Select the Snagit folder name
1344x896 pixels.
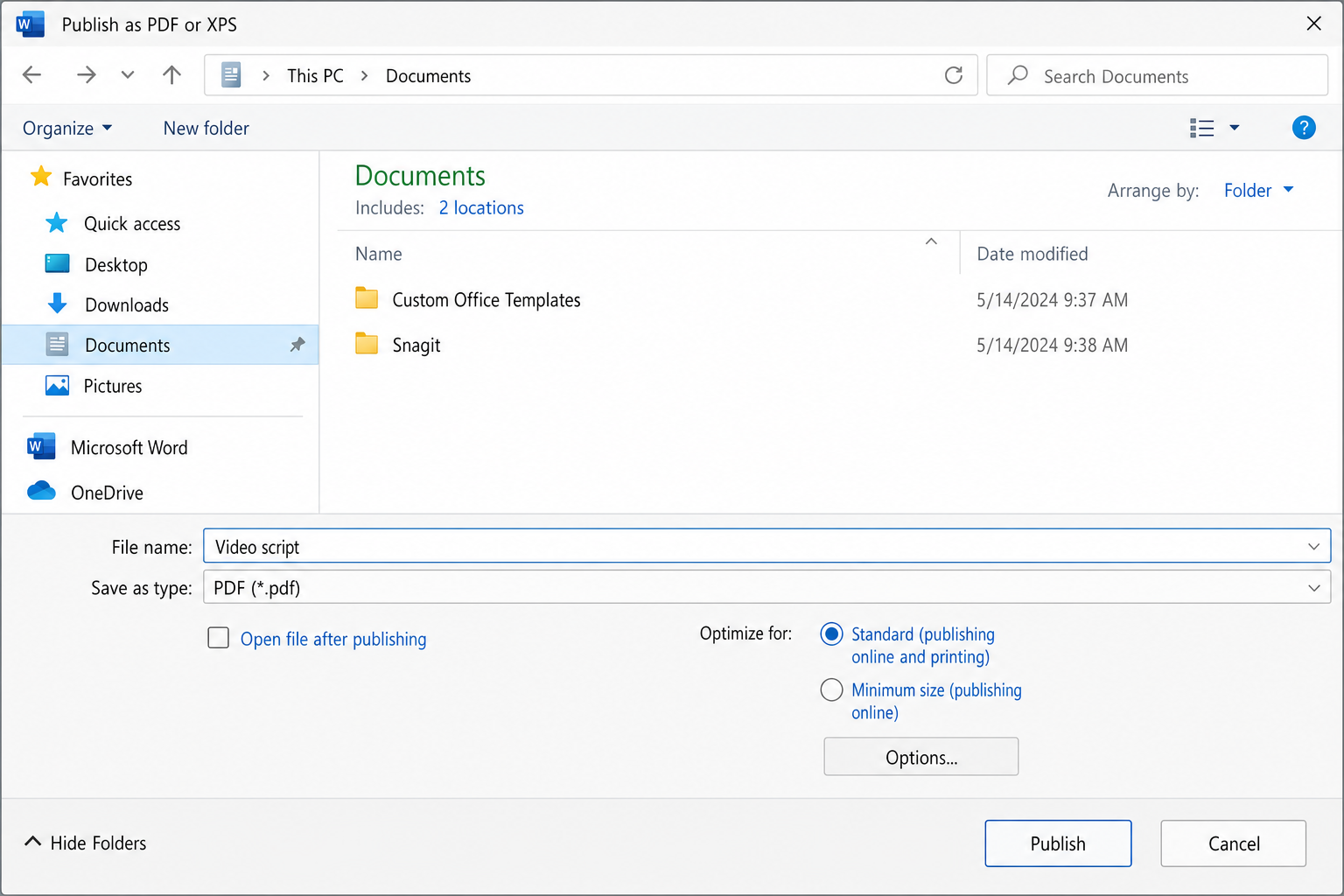[x=416, y=346]
